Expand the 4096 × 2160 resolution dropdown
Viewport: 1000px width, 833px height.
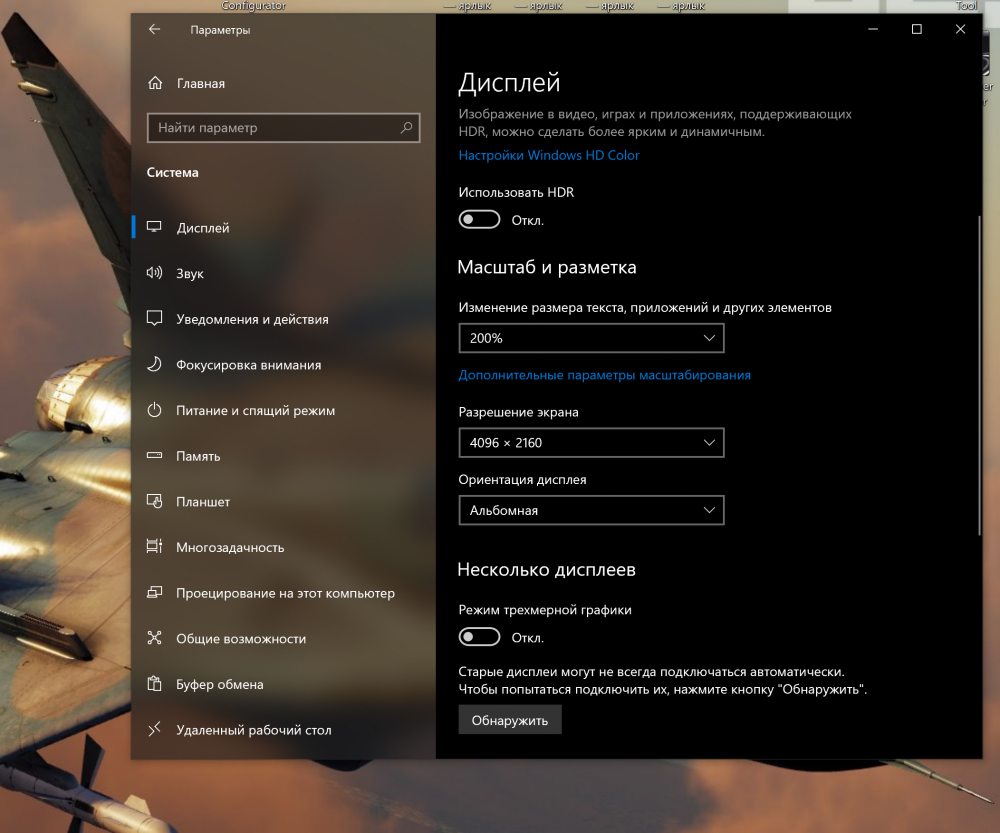tap(590, 442)
